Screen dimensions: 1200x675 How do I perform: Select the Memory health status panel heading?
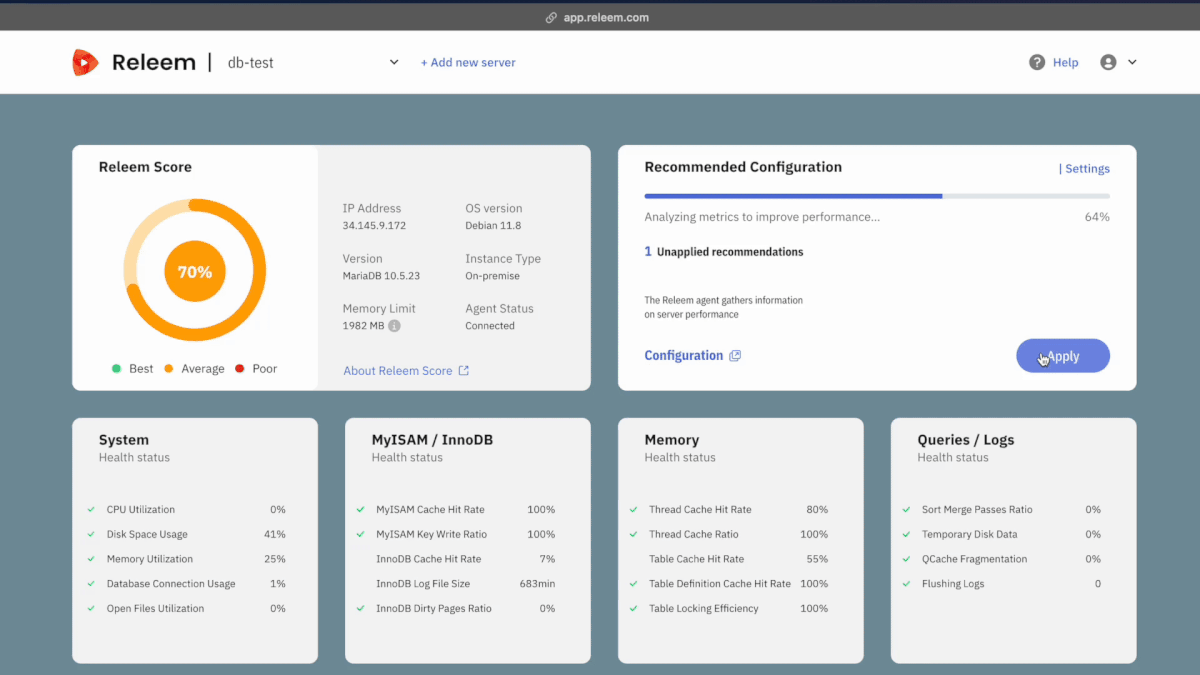pyautogui.click(x=671, y=439)
